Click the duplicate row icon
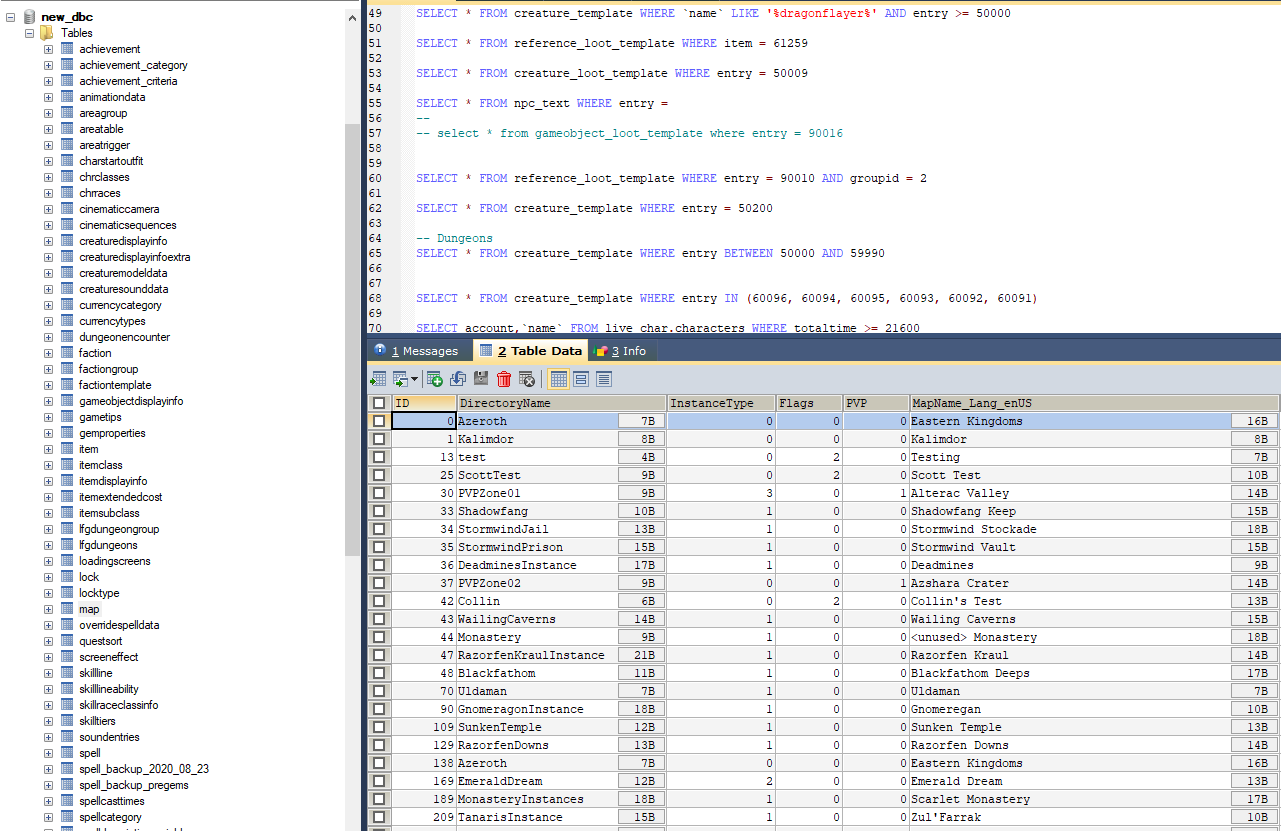This screenshot has height=831, width=1281. (458, 379)
